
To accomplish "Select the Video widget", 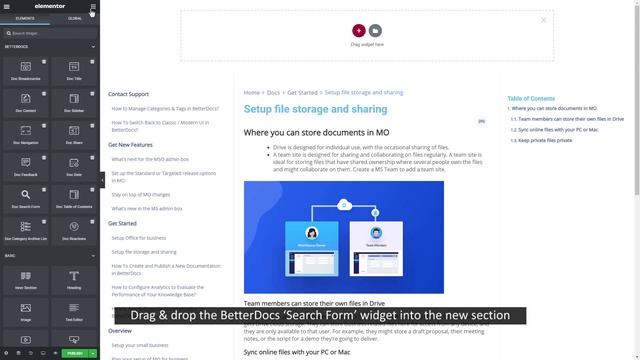I will coord(26,340).
